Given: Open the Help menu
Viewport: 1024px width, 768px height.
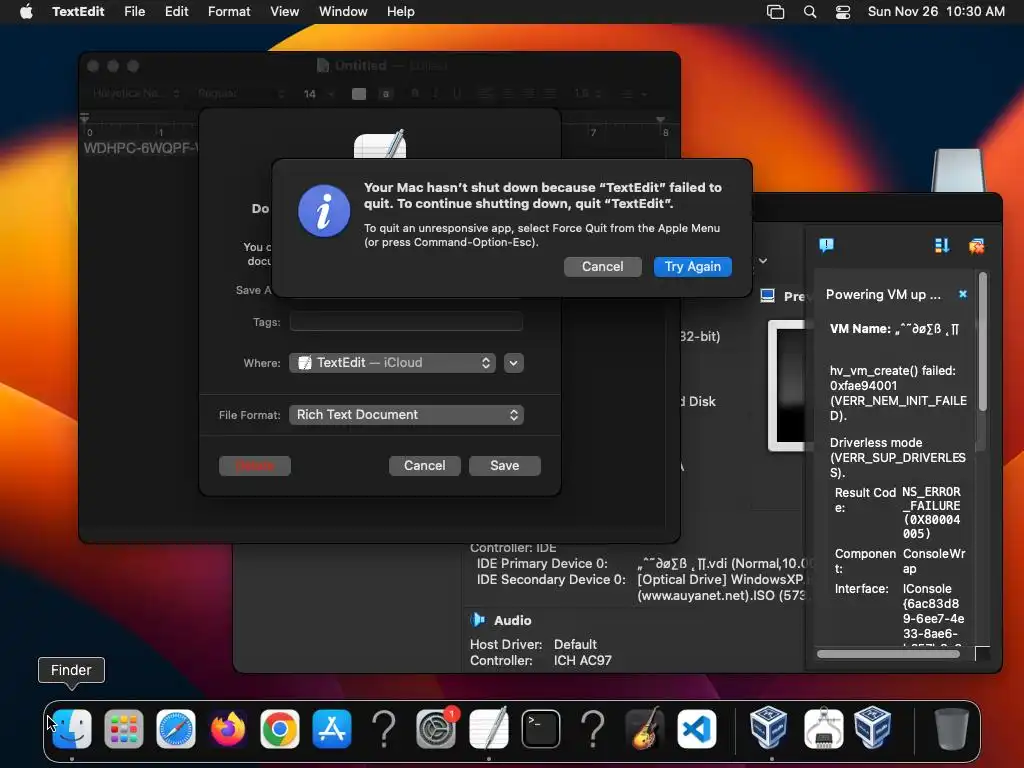Looking at the screenshot, I should [x=400, y=12].
